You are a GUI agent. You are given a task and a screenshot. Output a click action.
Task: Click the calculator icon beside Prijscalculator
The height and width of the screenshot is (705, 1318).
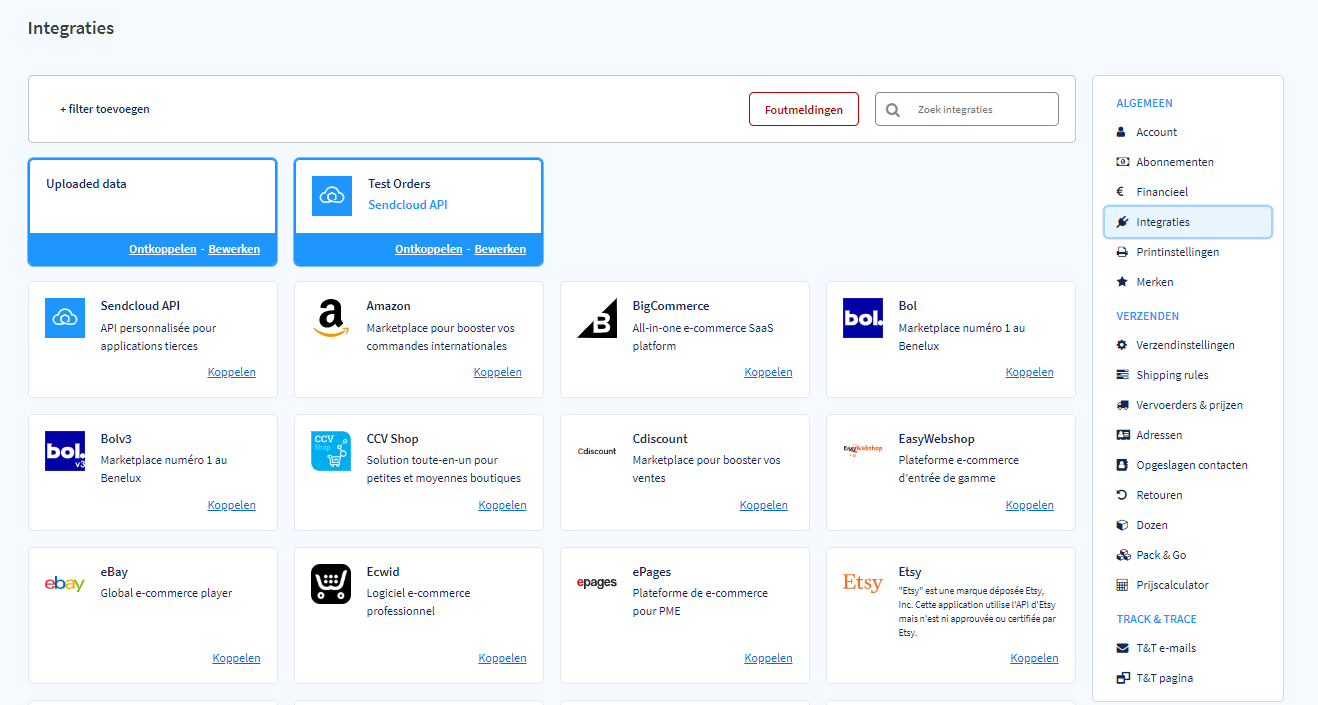pyautogui.click(x=1122, y=585)
